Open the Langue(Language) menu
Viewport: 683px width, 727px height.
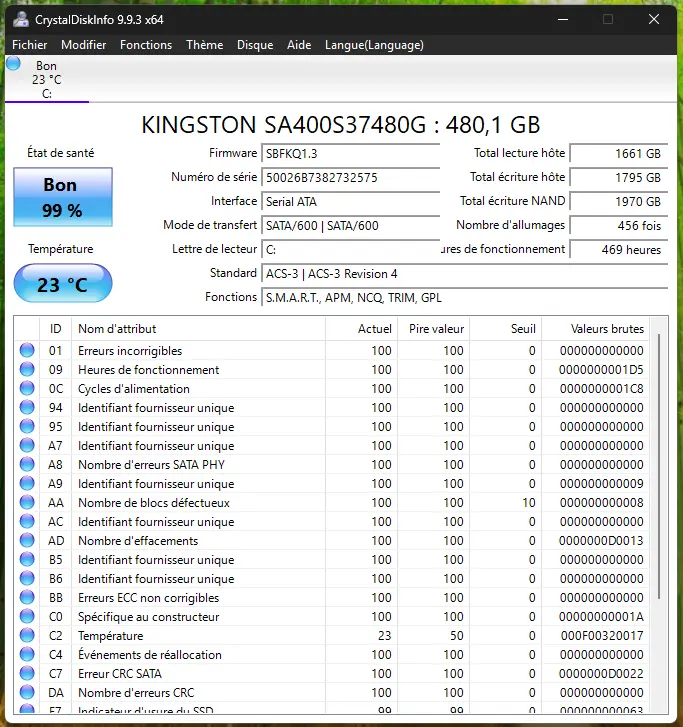pyautogui.click(x=374, y=45)
